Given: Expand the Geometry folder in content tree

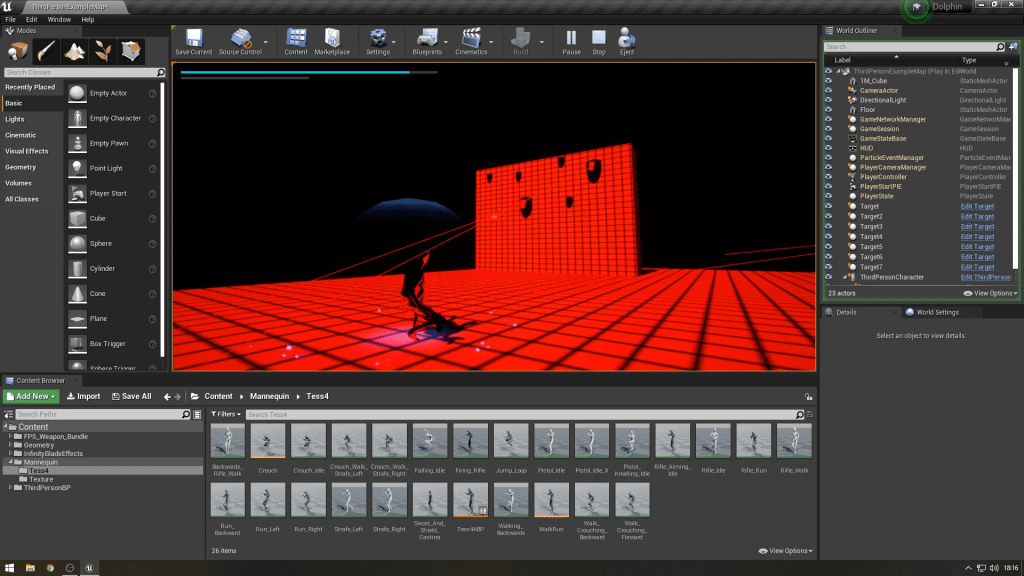Looking at the screenshot, I should point(11,445).
